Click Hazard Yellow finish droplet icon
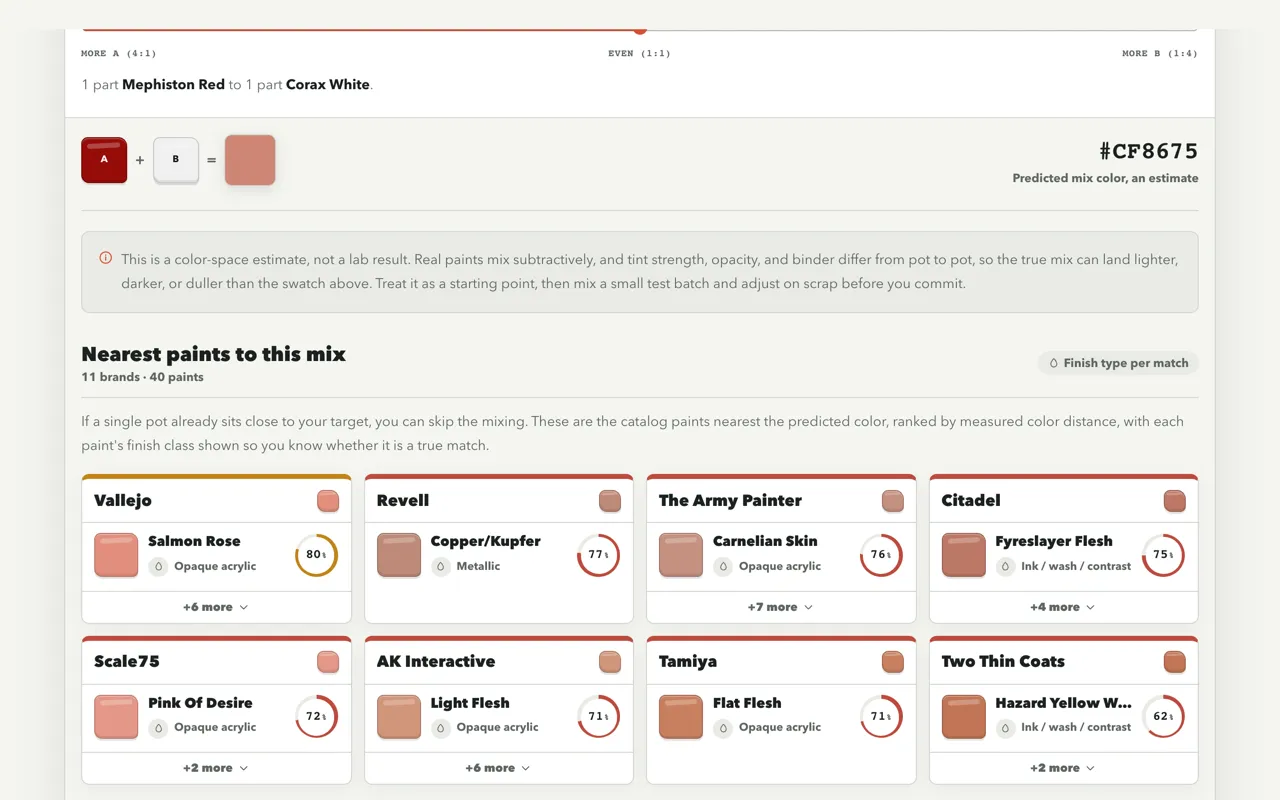The image size is (1280, 800). [1005, 728]
